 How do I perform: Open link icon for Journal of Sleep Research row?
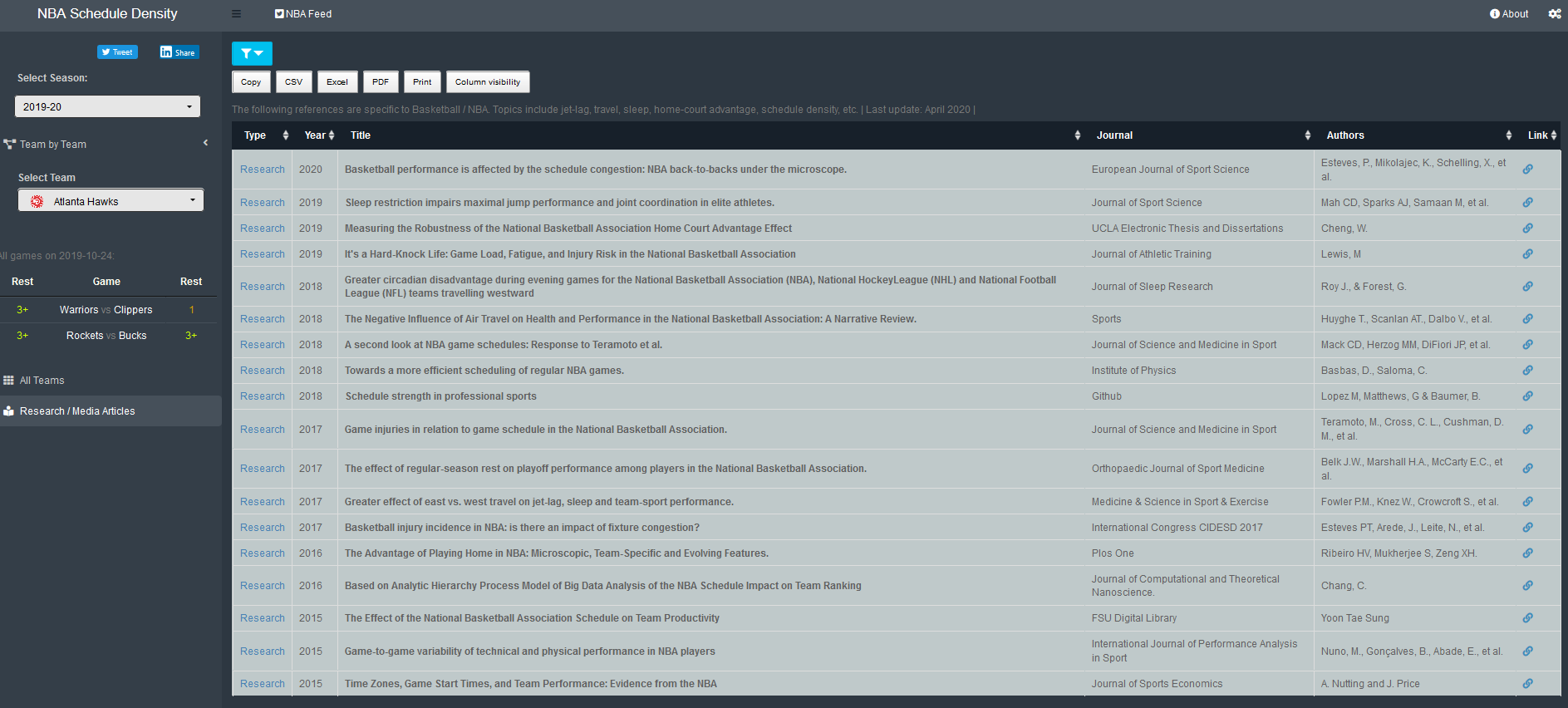pyautogui.click(x=1527, y=287)
